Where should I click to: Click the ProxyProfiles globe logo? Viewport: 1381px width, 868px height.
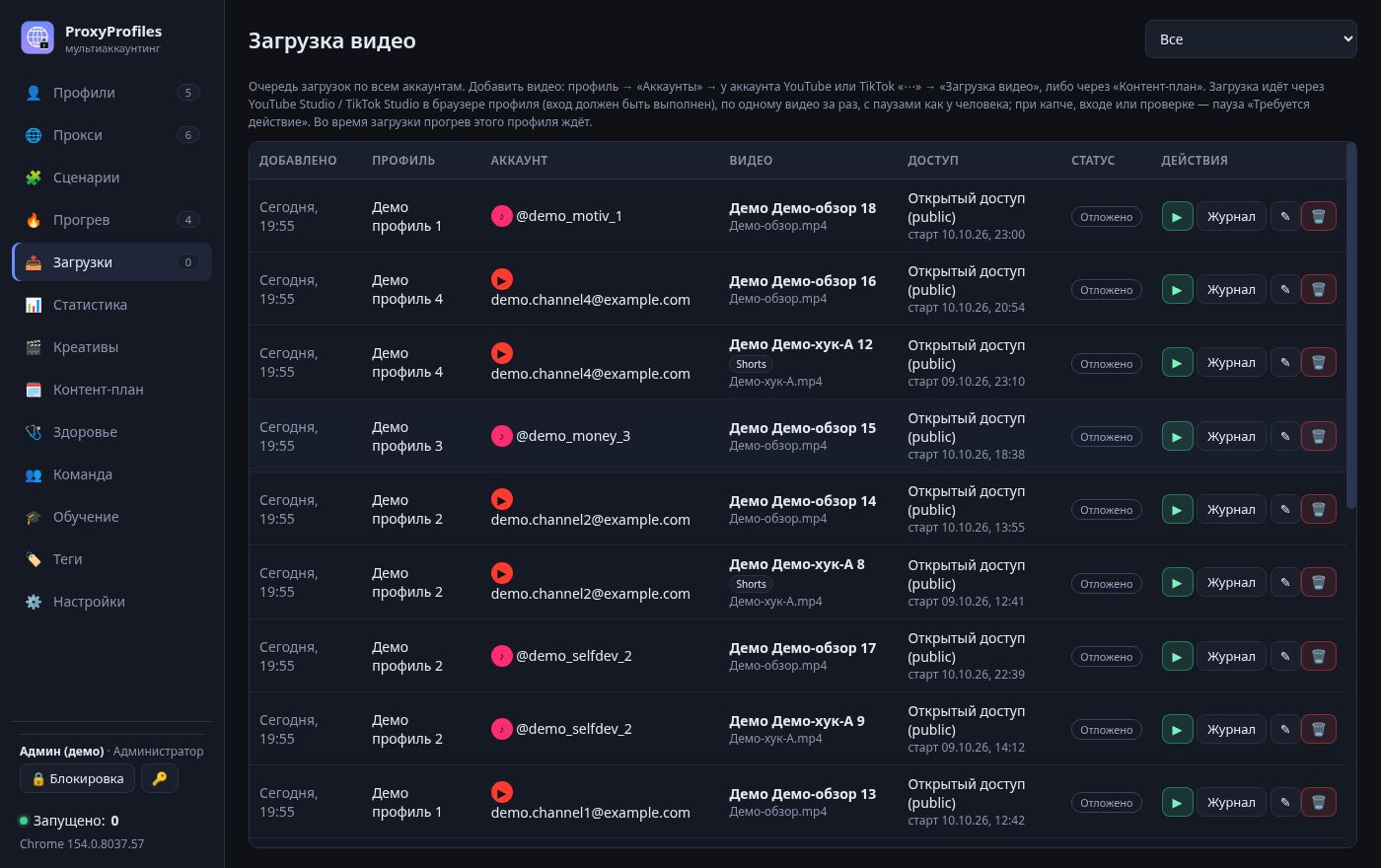click(x=37, y=37)
